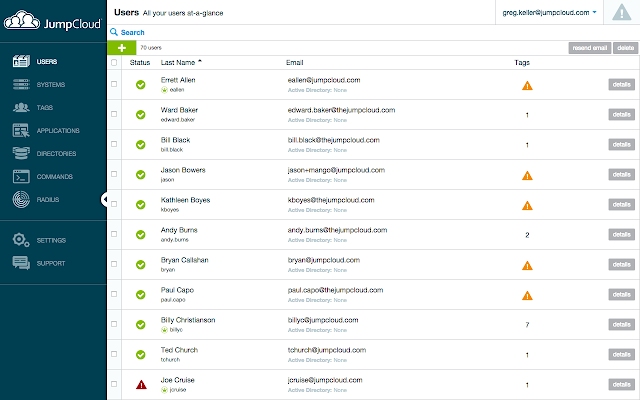Open the Systems server icon
640x400 pixels.
pos(21,84)
